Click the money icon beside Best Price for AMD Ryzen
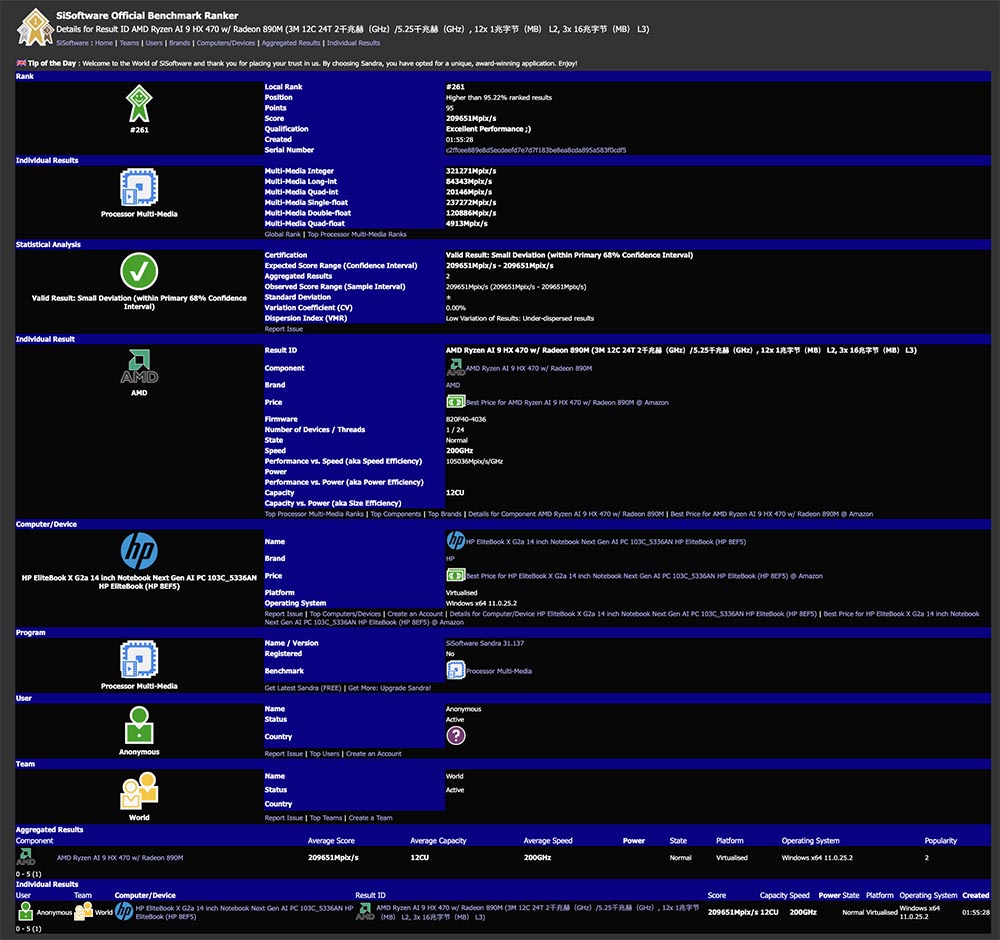The image size is (1000, 940). 455,402
